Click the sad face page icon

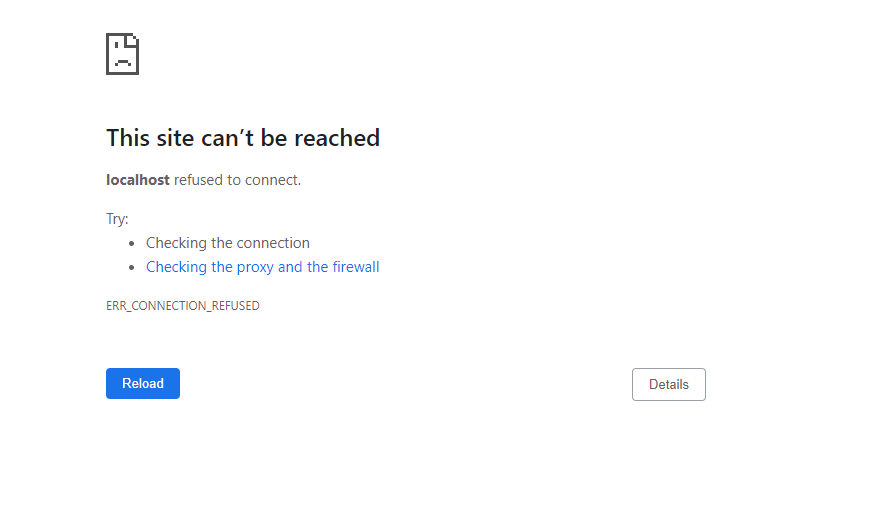pyautogui.click(x=123, y=54)
